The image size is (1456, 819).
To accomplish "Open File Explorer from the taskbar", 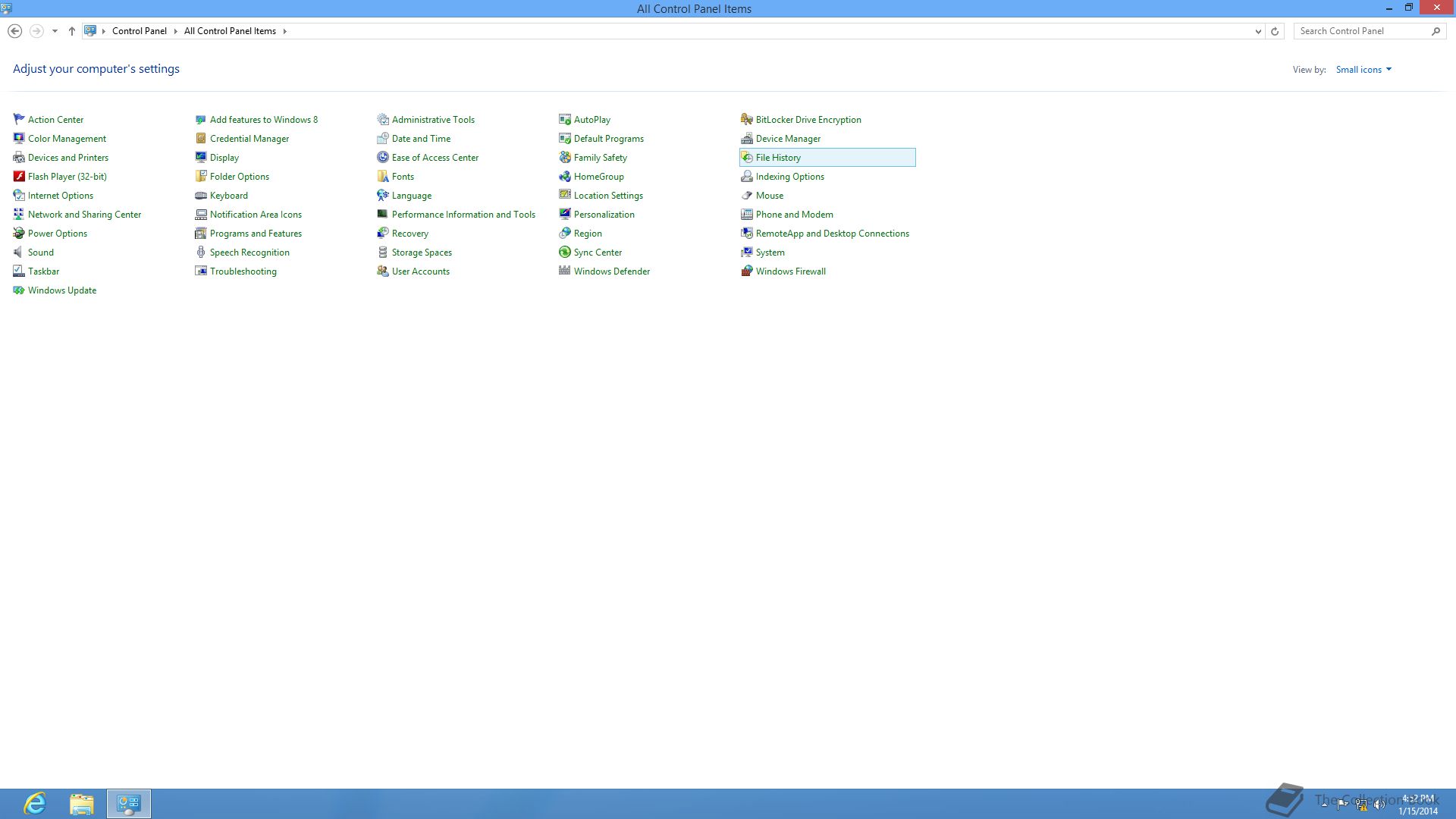I will pyautogui.click(x=82, y=804).
